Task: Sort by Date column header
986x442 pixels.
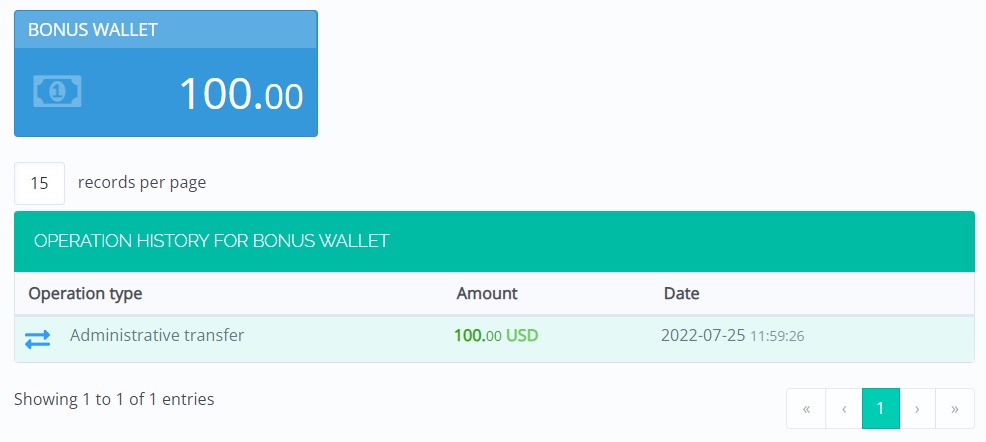Action: 681,294
